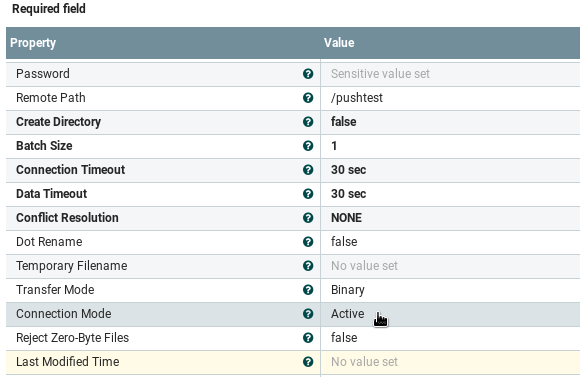Show help for Connection Timeout property
Screen dimensions: 580x377
308,170
